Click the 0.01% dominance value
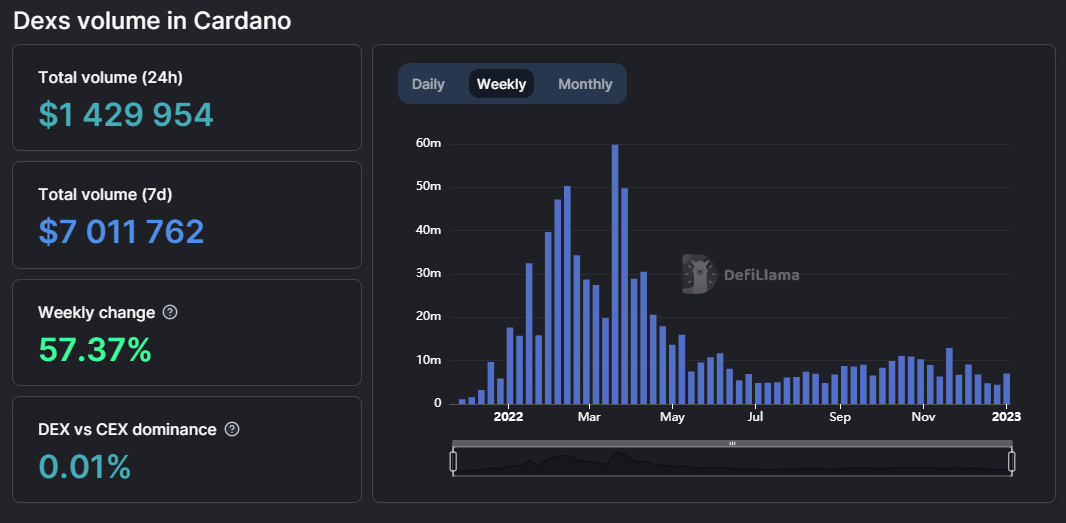1066x523 pixels. 85,466
